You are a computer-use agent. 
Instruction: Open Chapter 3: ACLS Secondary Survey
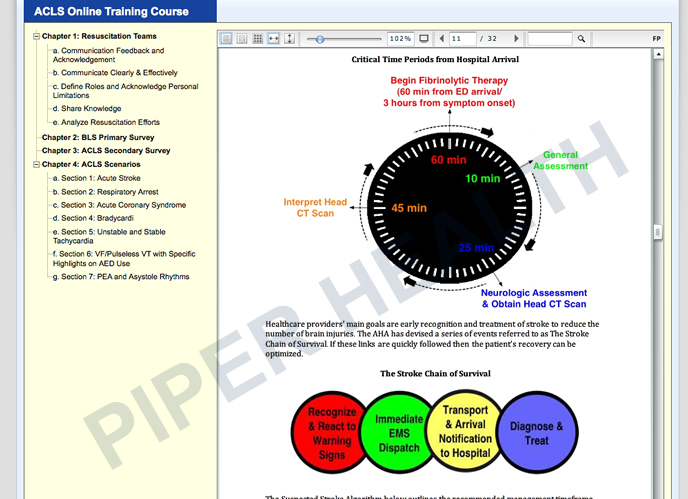(x=106, y=151)
